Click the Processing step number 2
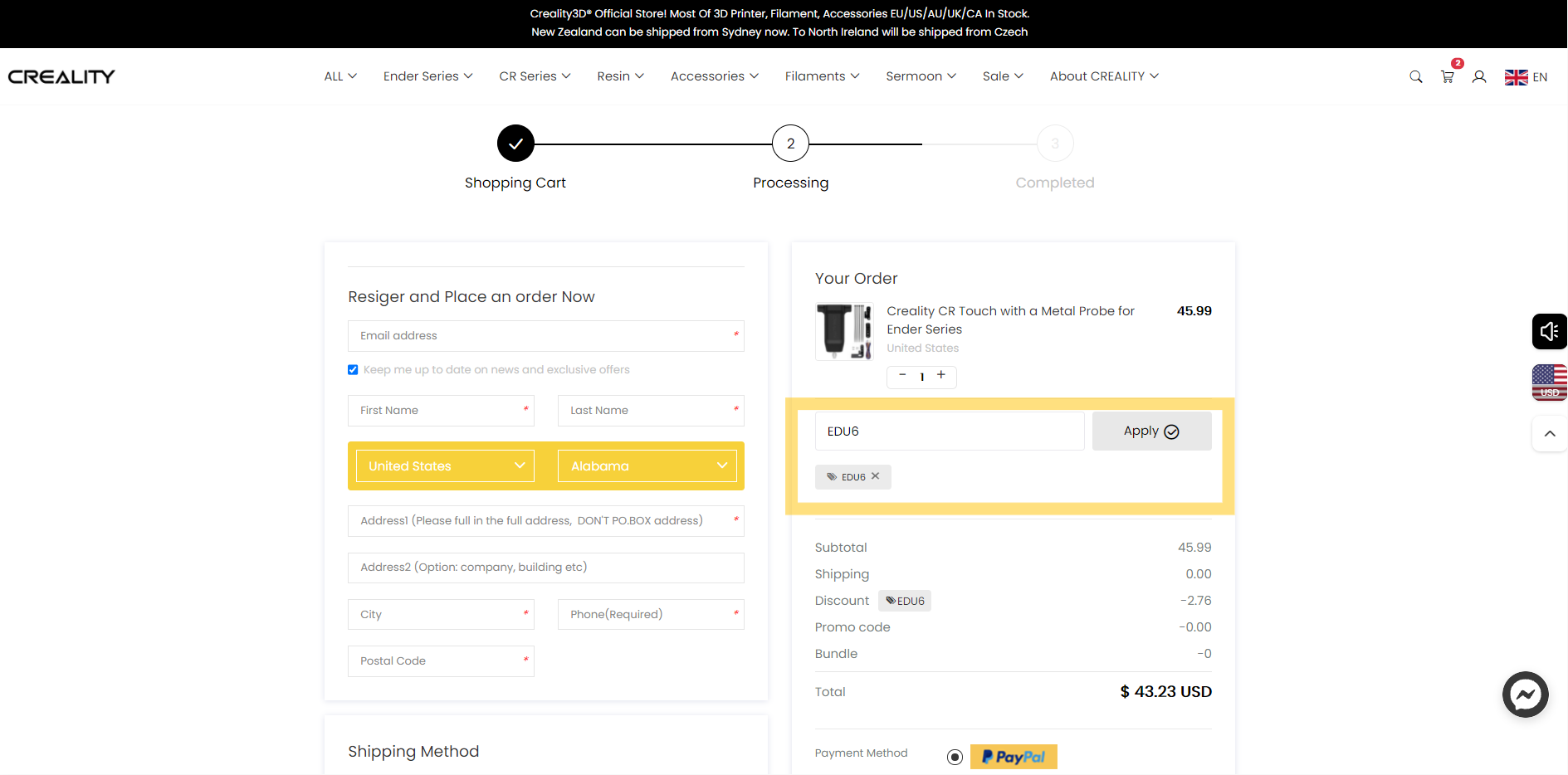 790,144
